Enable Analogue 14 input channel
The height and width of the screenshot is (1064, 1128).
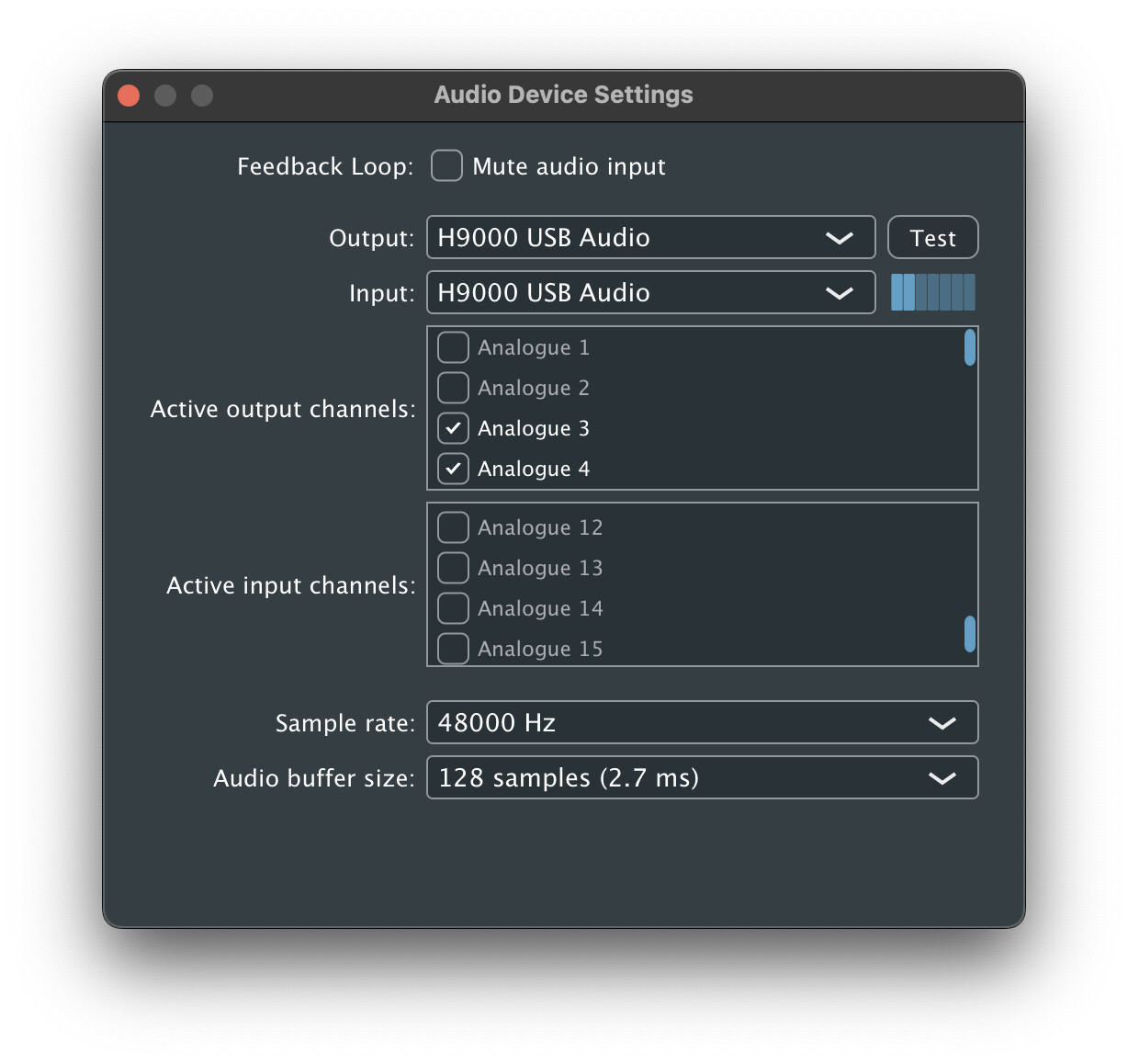point(453,609)
